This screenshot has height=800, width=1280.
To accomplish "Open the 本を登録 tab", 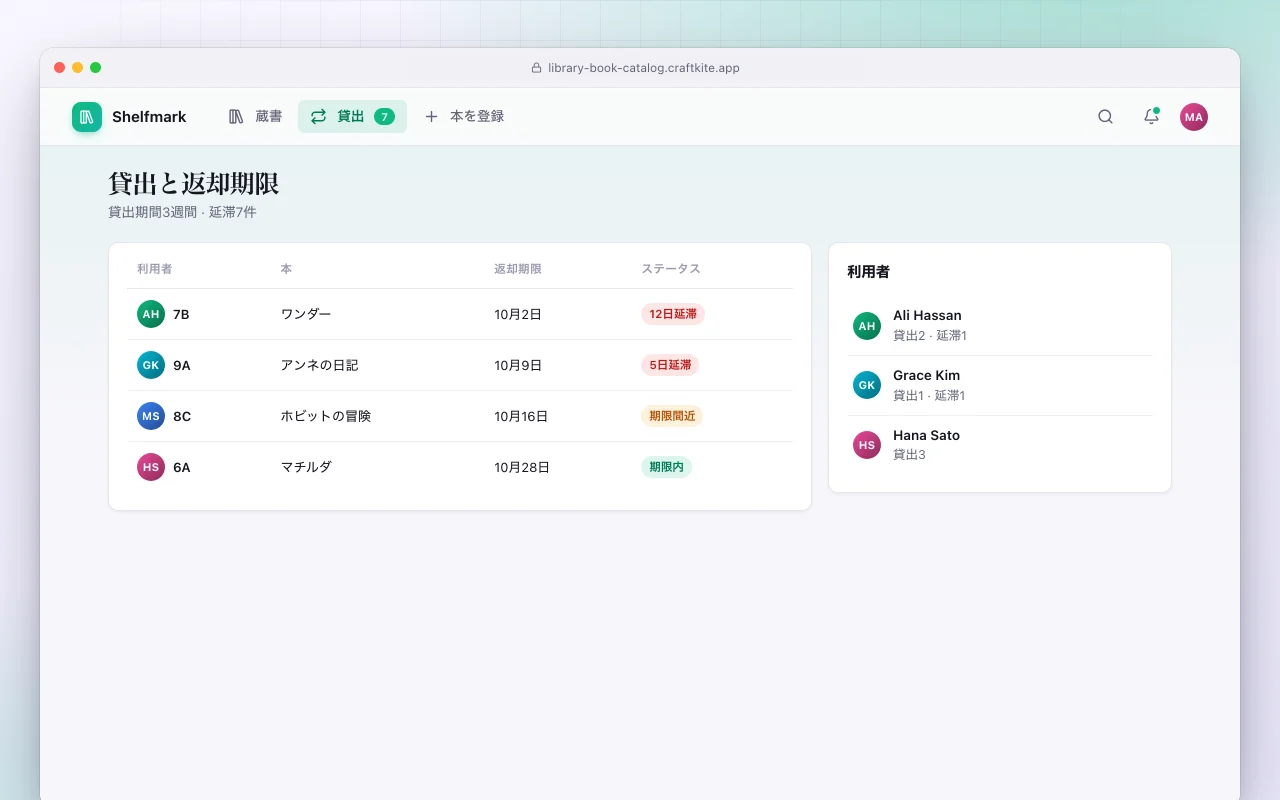I will coord(464,117).
